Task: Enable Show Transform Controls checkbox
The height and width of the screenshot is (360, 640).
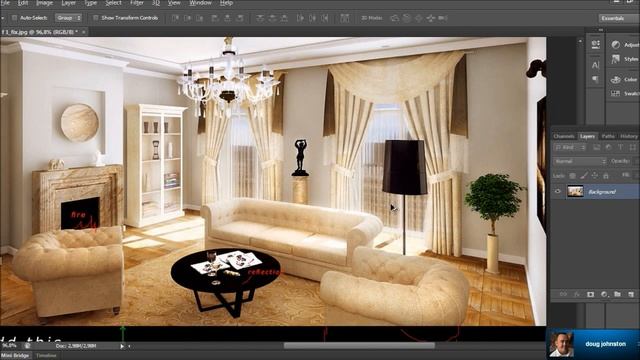Action: click(96, 18)
